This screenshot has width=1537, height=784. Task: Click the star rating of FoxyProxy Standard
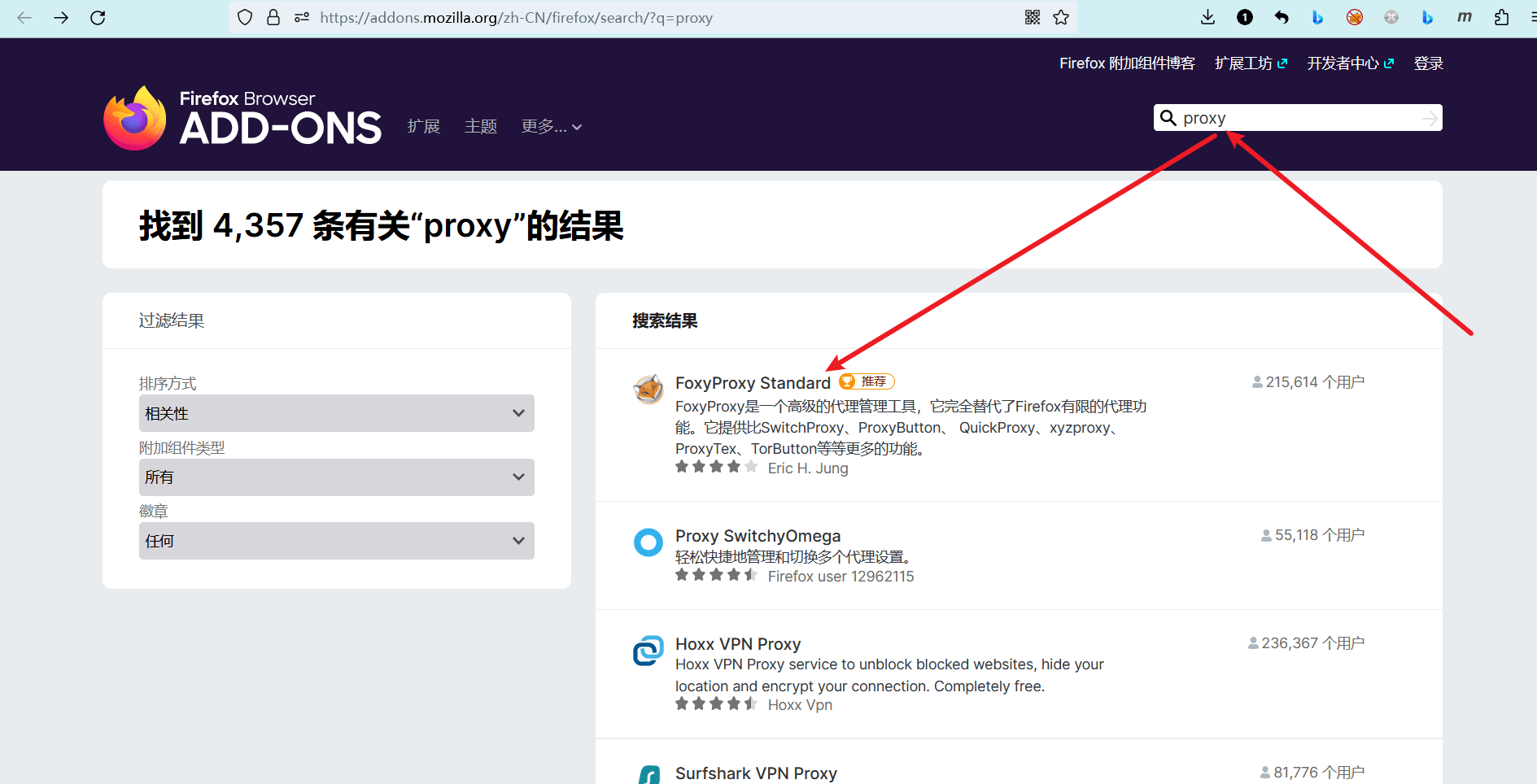[x=716, y=467]
